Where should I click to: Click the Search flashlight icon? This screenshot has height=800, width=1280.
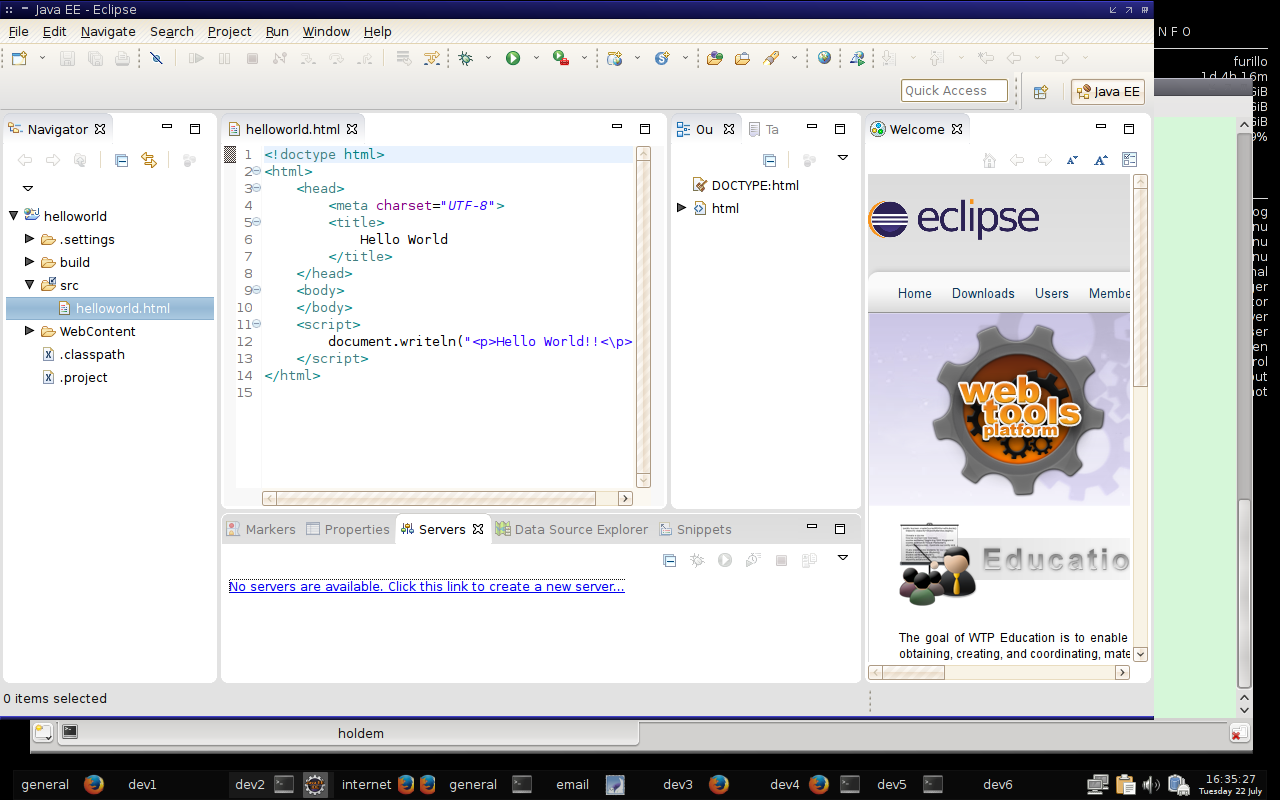771,58
